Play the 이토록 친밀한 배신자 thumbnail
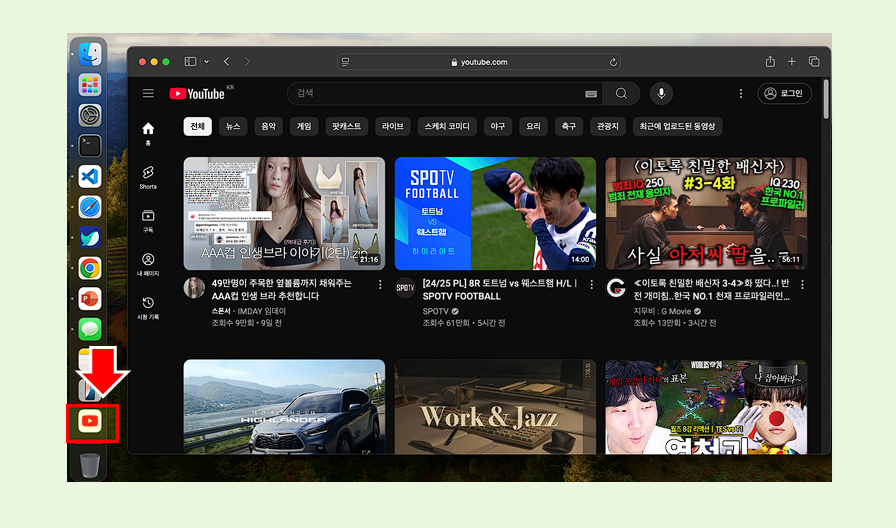 click(706, 213)
